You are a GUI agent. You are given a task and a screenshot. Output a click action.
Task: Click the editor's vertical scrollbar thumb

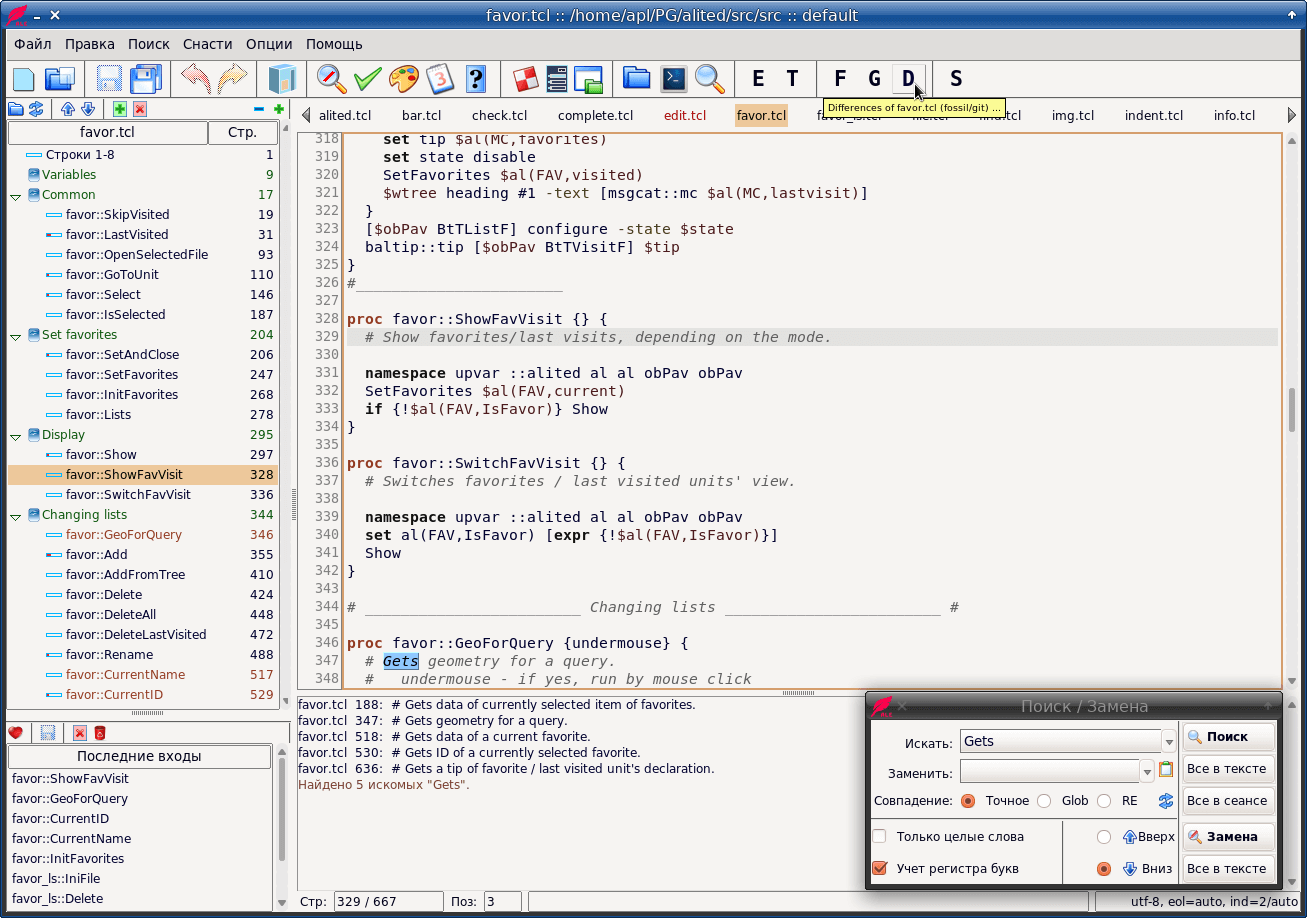point(1292,408)
